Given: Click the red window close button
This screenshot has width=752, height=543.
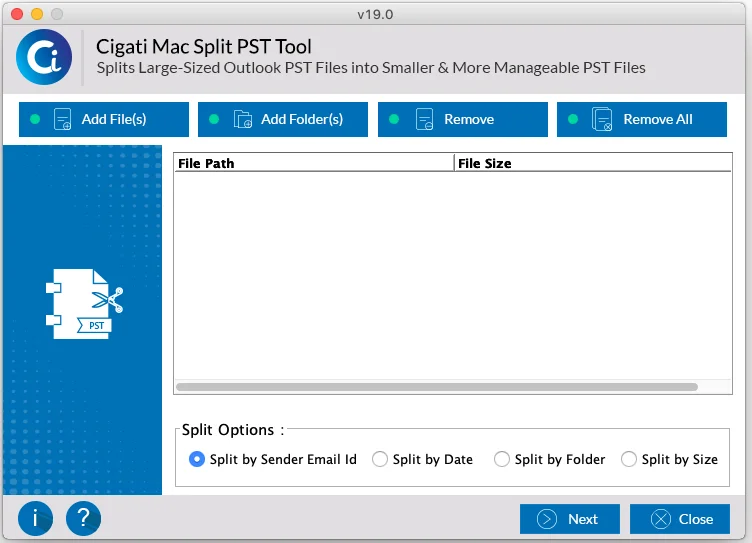Looking at the screenshot, I should click(x=17, y=14).
